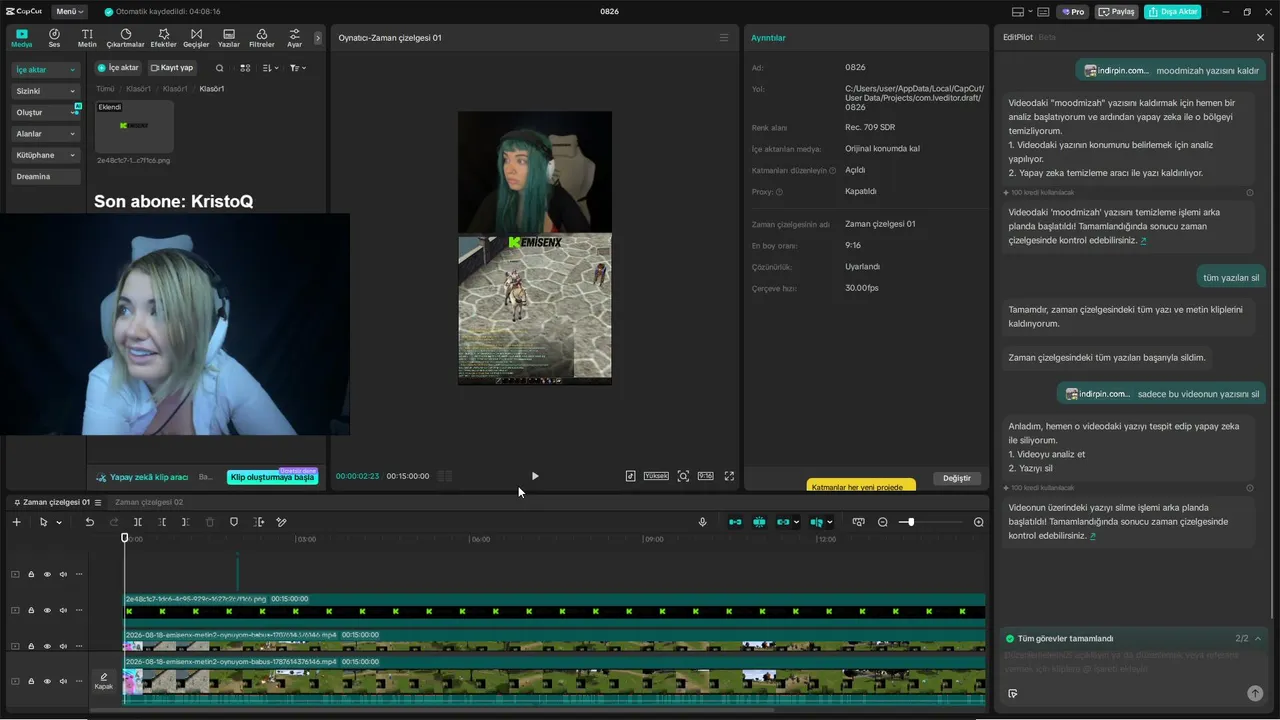Click Tümü in the media breadcrumb
This screenshot has width=1280, height=720.
[105, 89]
